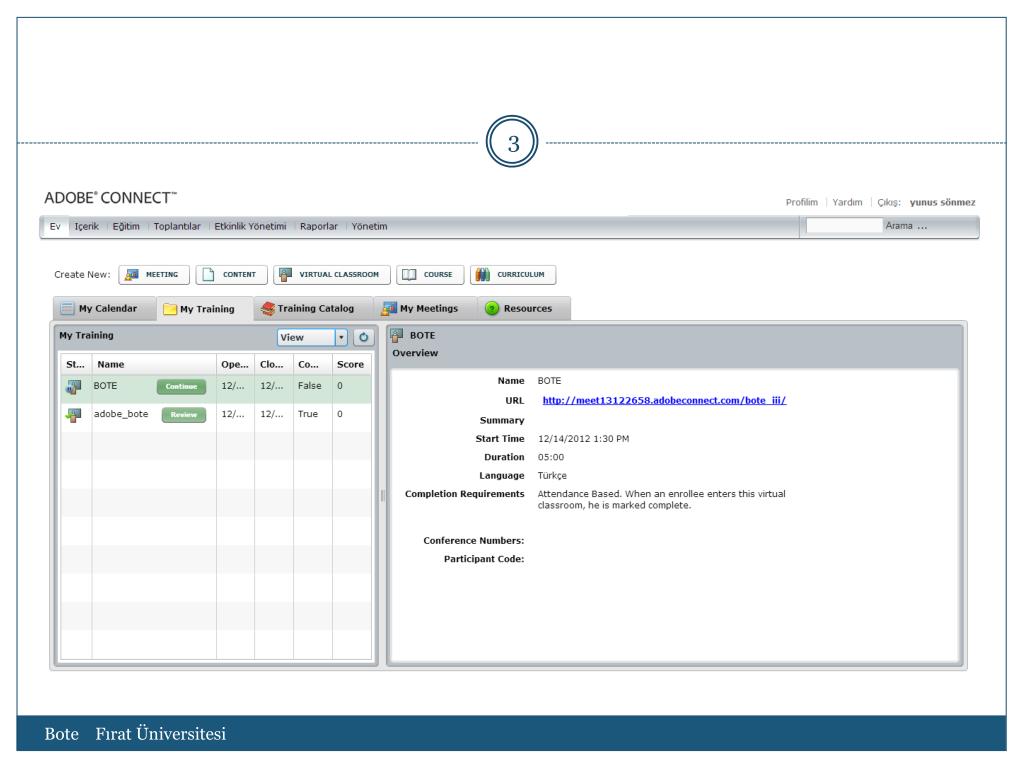The width and height of the screenshot is (1024, 768).
Task: Click the Training Catalog books icon
Action: (268, 308)
